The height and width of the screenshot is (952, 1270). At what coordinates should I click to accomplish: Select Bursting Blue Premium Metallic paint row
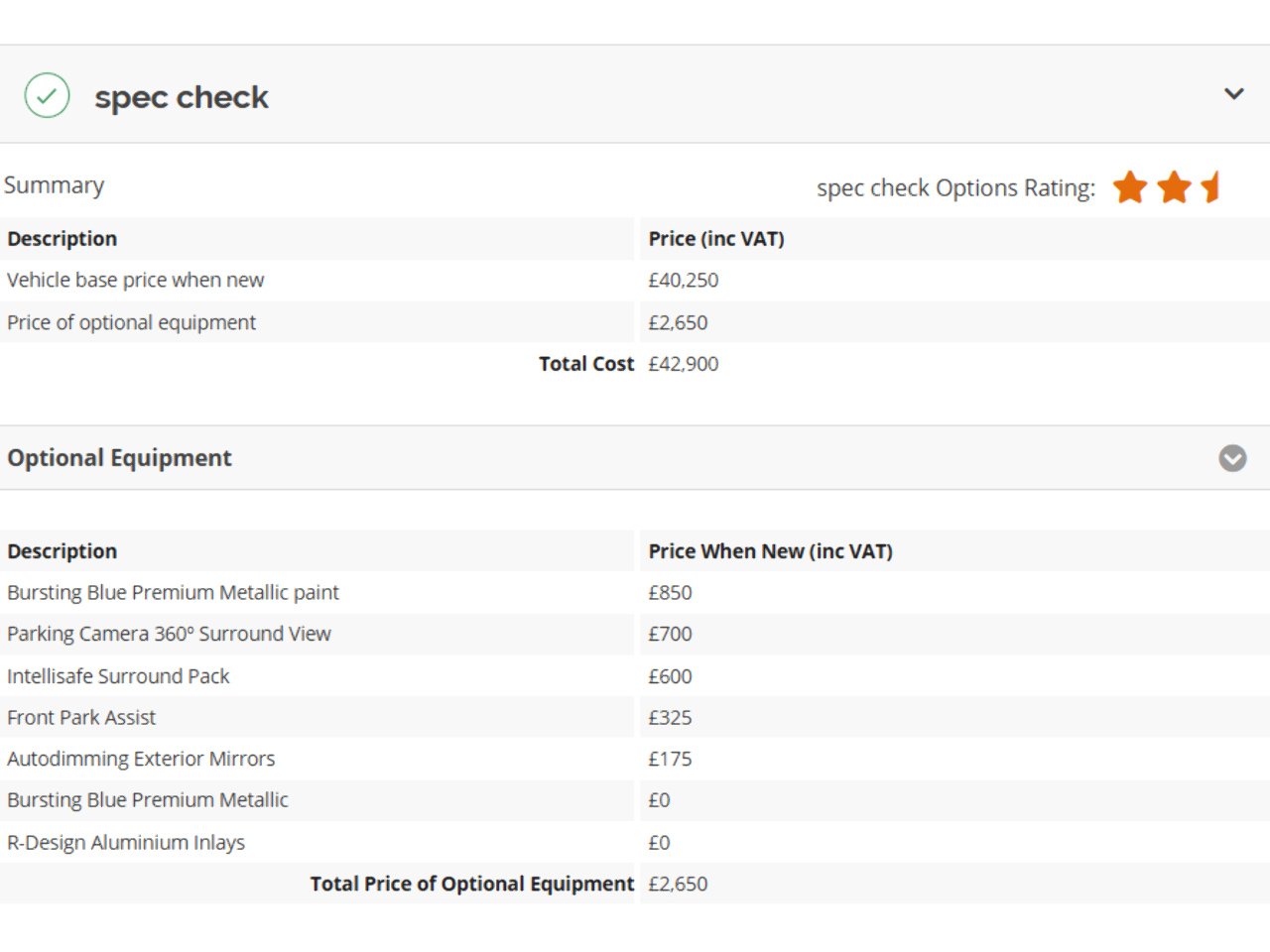click(173, 593)
